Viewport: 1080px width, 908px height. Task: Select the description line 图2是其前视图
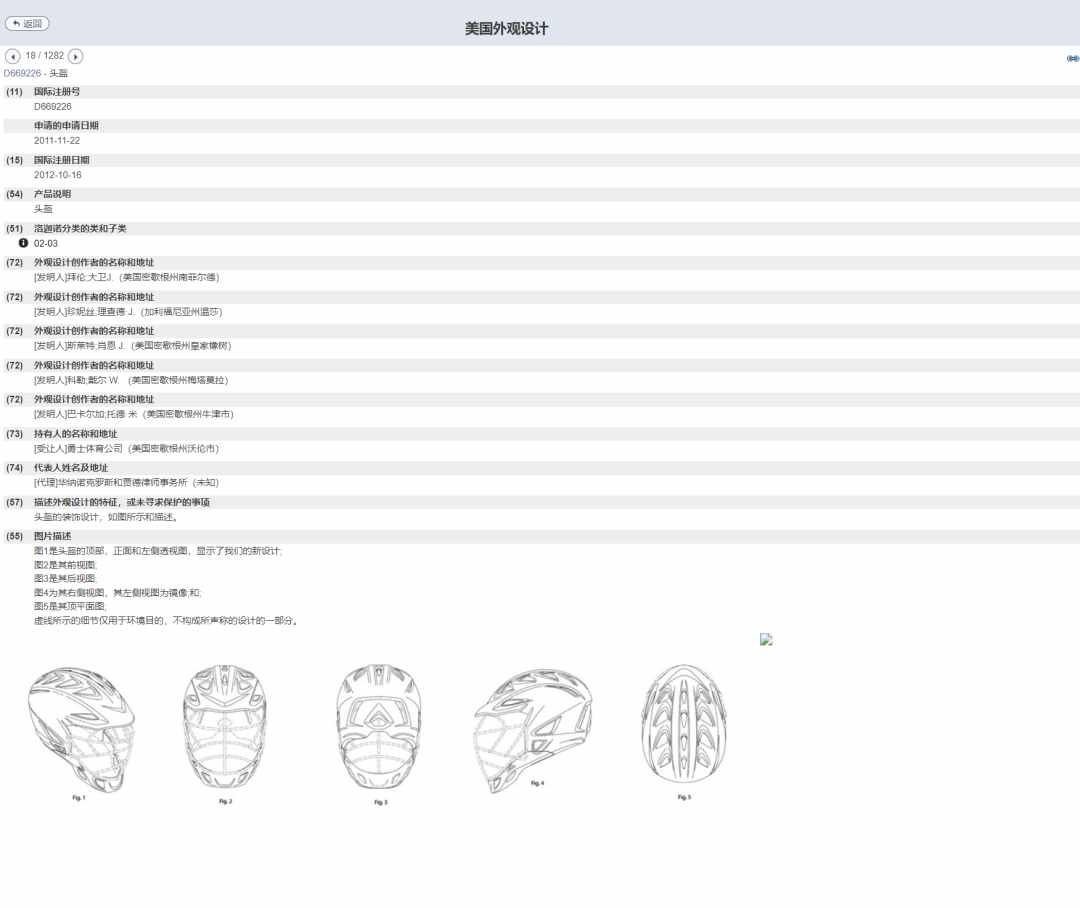[65, 565]
